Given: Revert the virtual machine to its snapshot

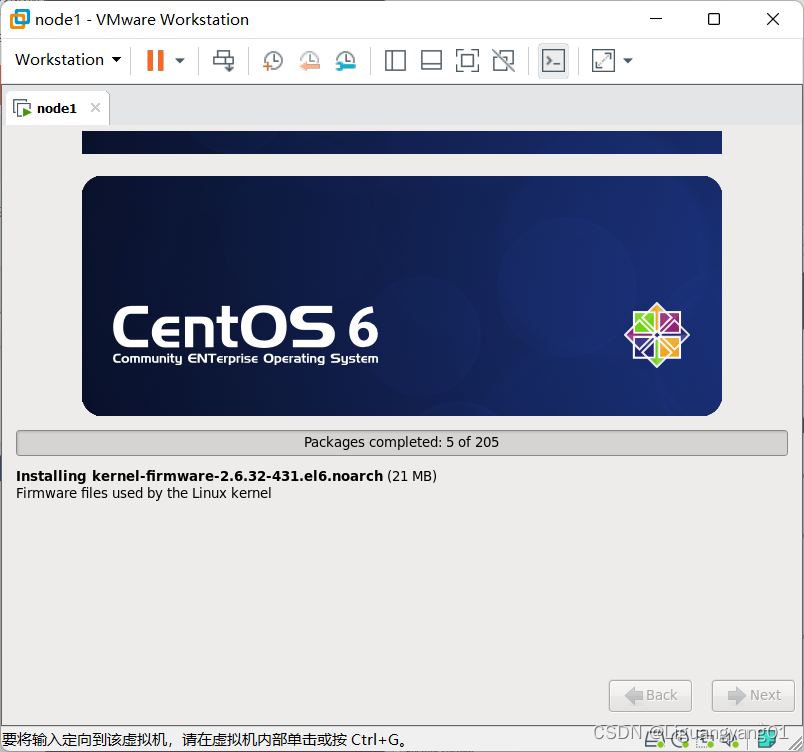Looking at the screenshot, I should 309,60.
